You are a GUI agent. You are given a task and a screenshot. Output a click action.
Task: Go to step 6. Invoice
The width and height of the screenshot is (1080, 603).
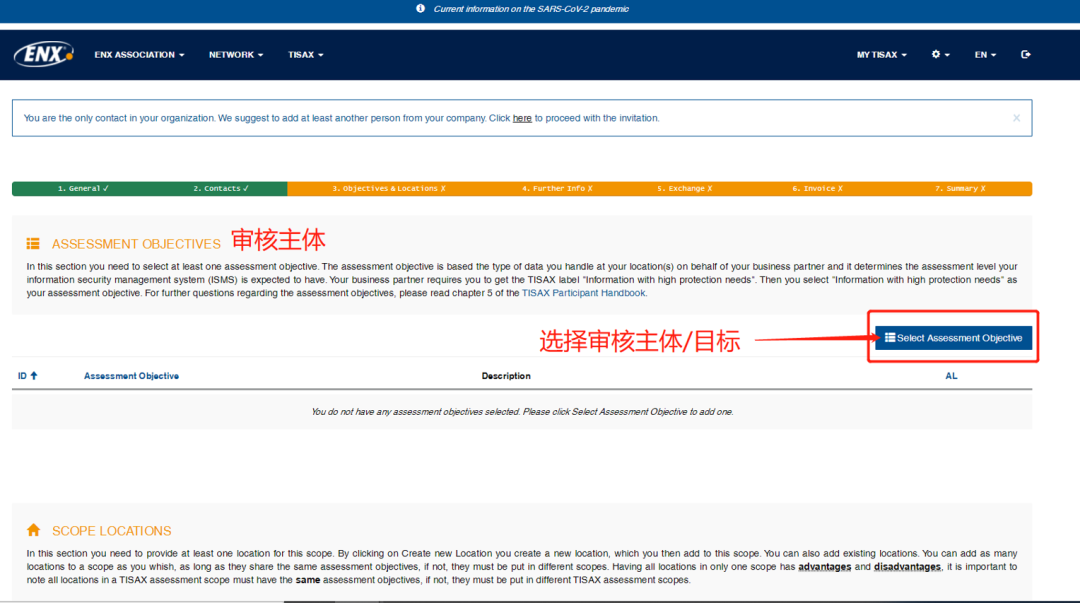coord(817,188)
